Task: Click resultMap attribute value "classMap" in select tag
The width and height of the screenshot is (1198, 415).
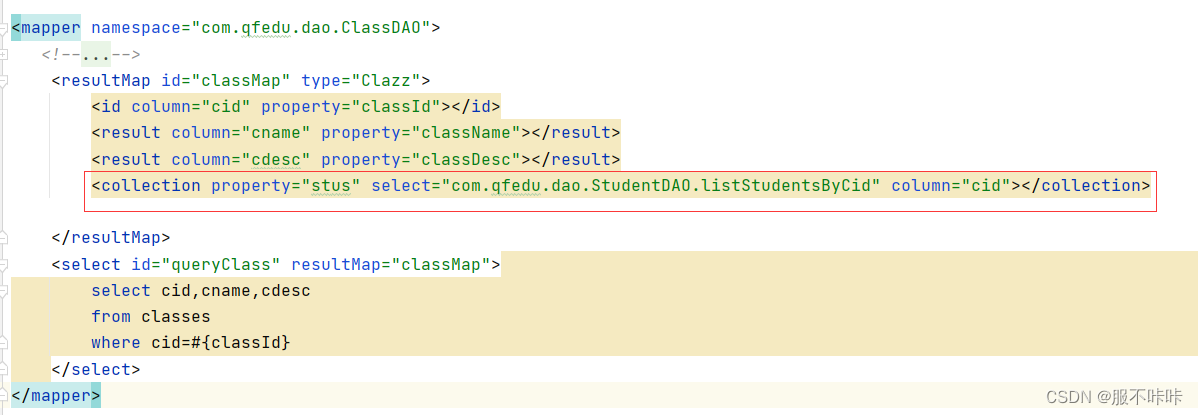Action: point(441,265)
